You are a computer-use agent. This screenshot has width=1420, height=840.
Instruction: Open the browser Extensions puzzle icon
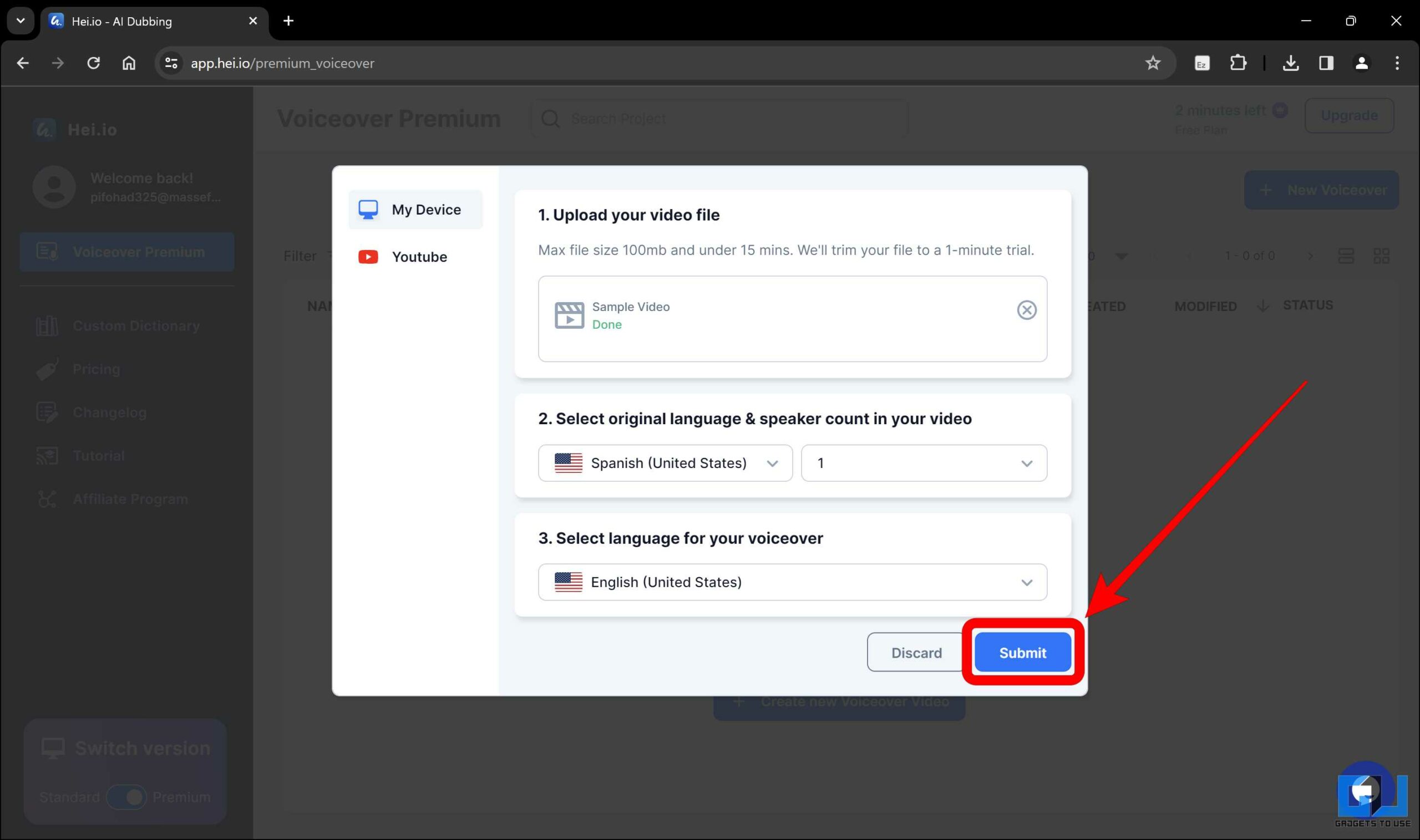pyautogui.click(x=1238, y=63)
